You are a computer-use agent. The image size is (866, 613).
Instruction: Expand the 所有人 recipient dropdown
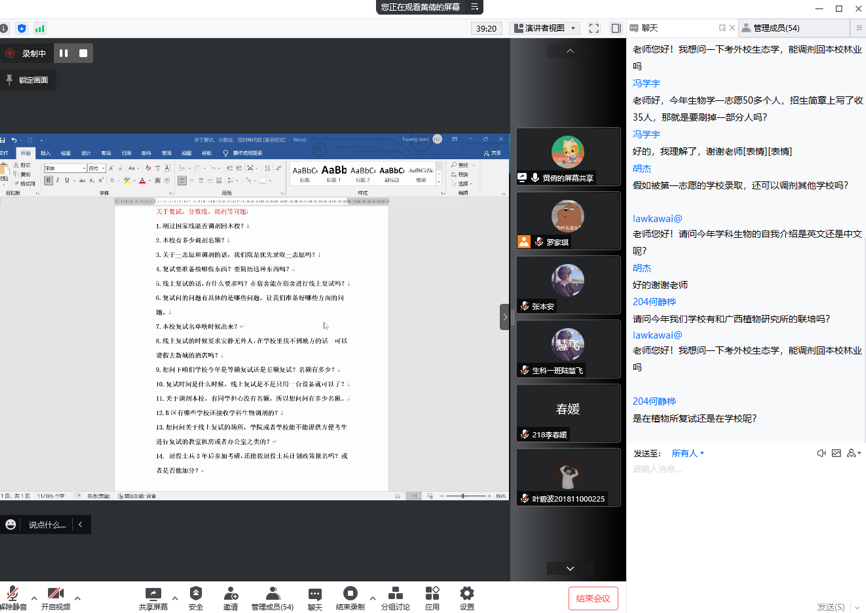click(688, 453)
